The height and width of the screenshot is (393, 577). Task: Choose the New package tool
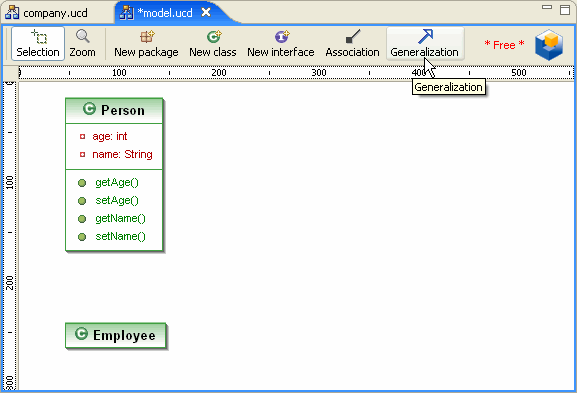click(x=146, y=43)
